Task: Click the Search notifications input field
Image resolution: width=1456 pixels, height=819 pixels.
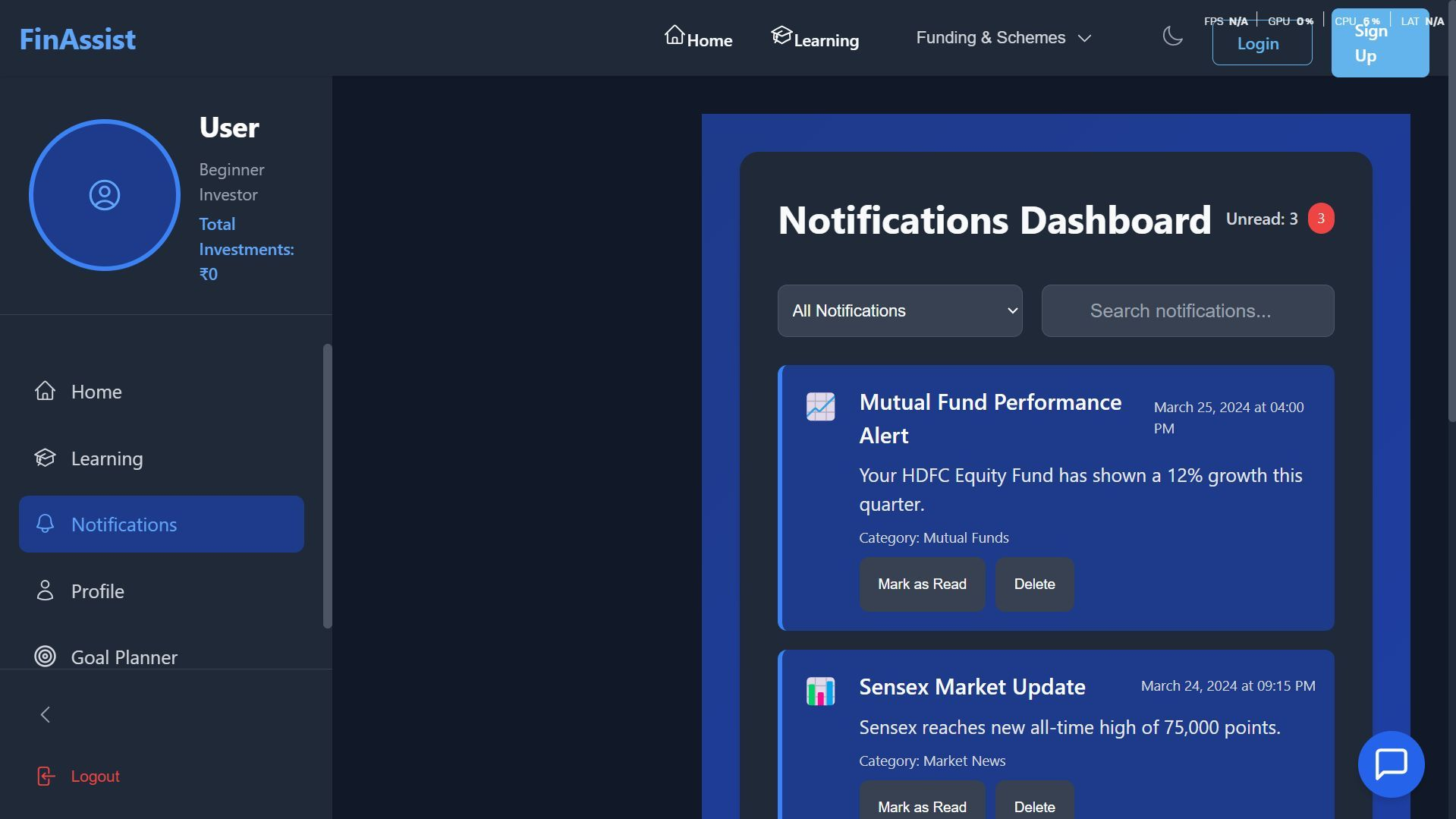Action: 1187,311
